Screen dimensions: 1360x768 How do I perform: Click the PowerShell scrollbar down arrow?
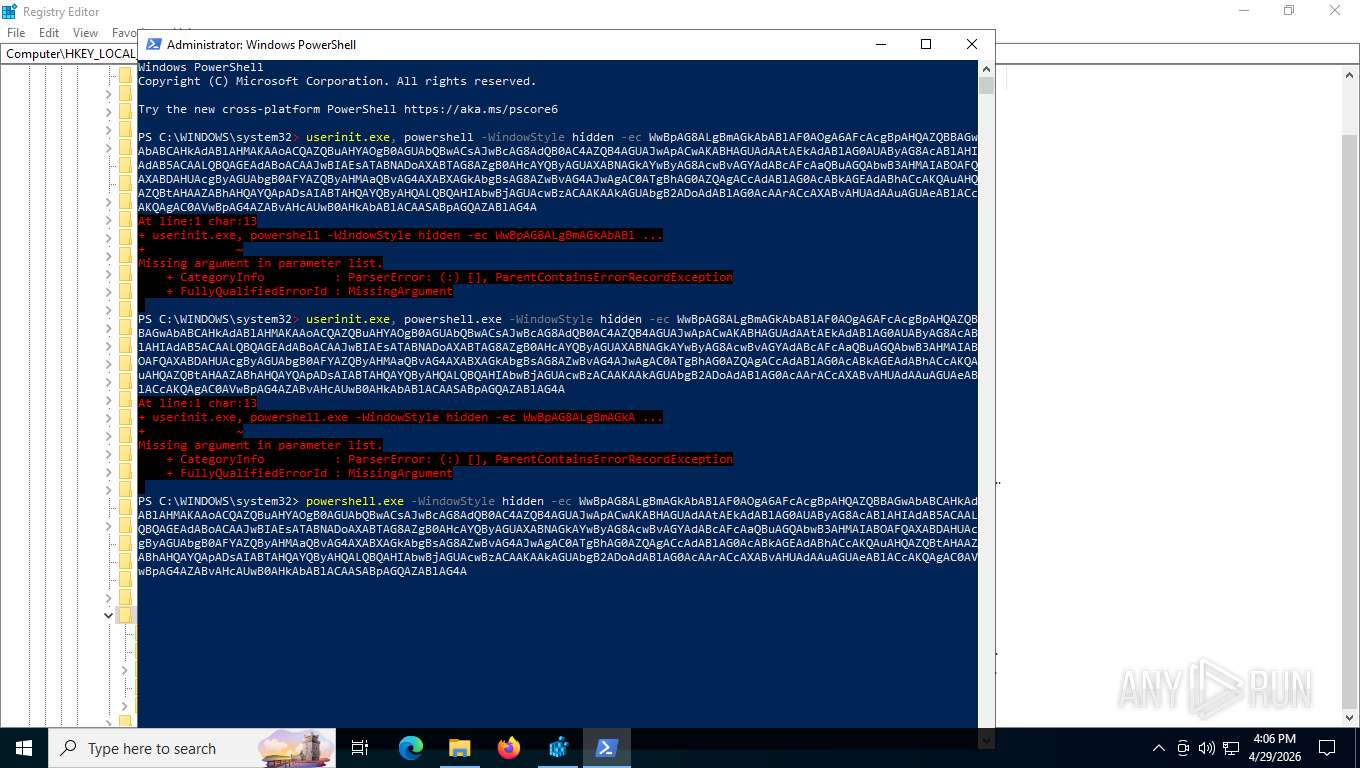click(x=986, y=741)
